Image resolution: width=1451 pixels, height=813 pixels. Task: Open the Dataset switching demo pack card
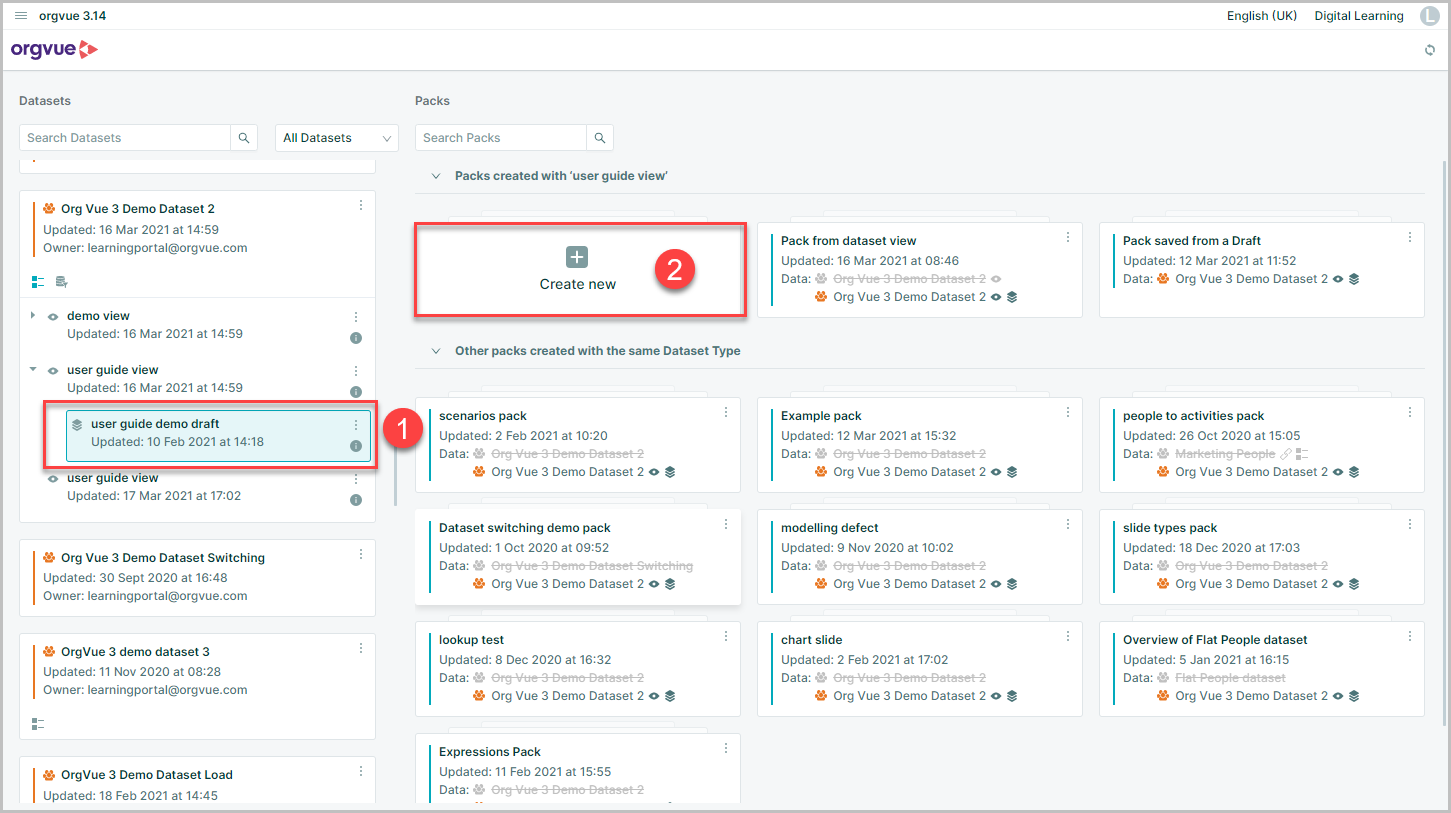[x=578, y=557]
